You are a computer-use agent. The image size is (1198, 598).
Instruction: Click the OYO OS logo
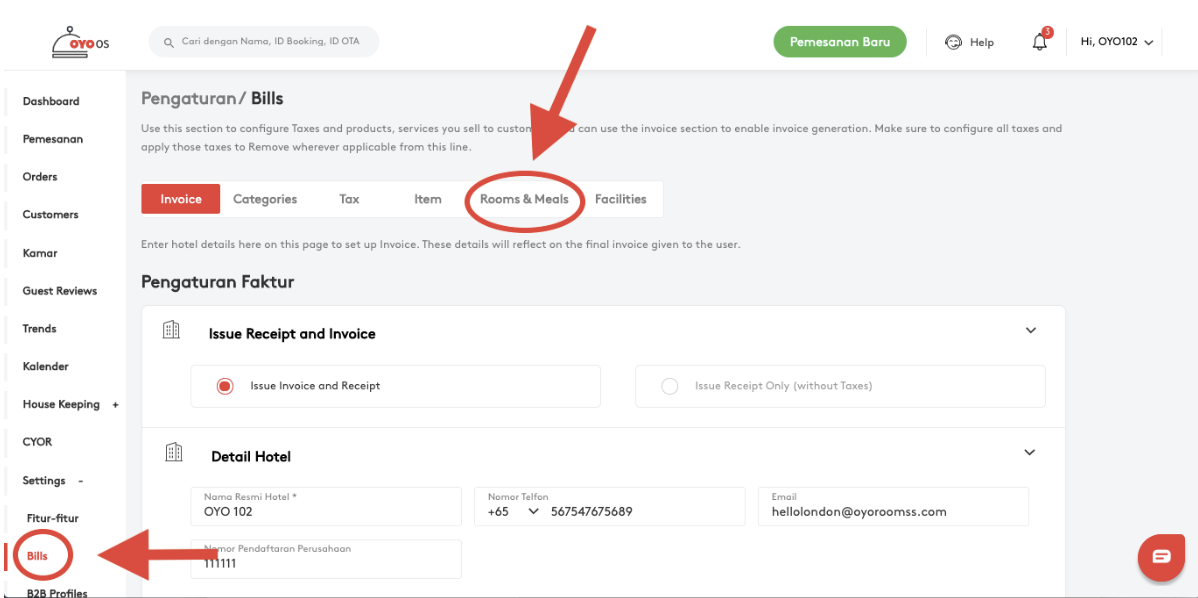coord(80,42)
